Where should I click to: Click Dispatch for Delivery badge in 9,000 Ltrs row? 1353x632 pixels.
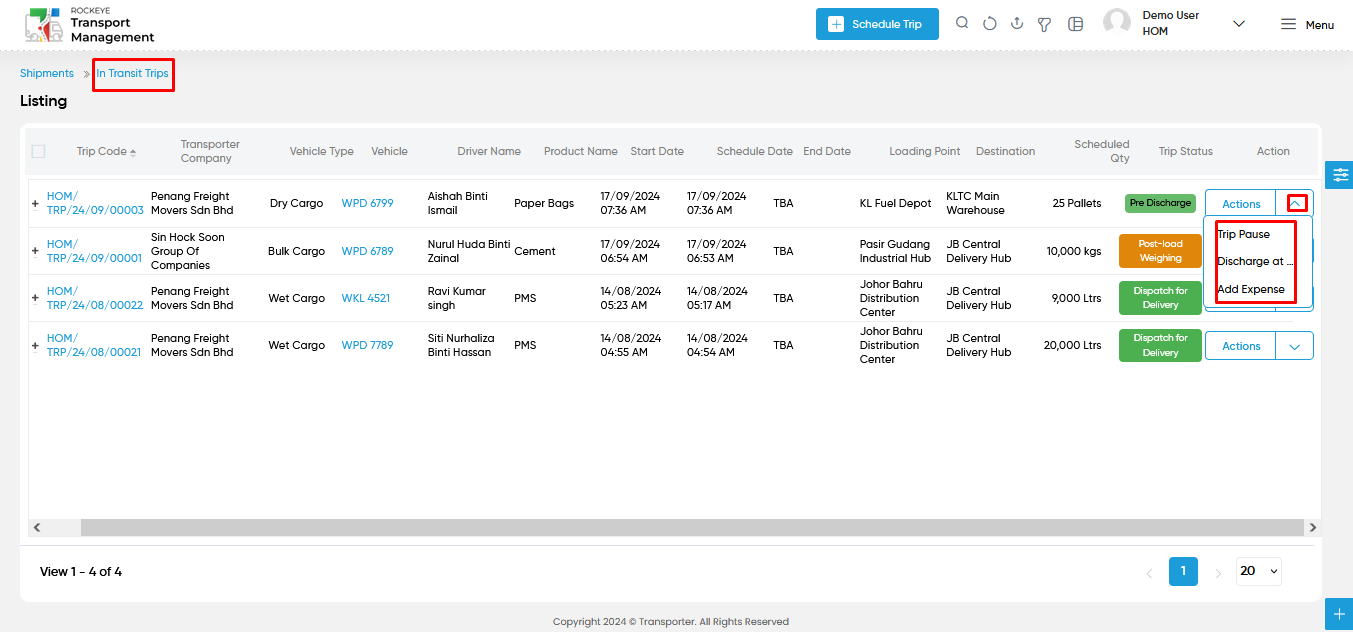(1160, 298)
